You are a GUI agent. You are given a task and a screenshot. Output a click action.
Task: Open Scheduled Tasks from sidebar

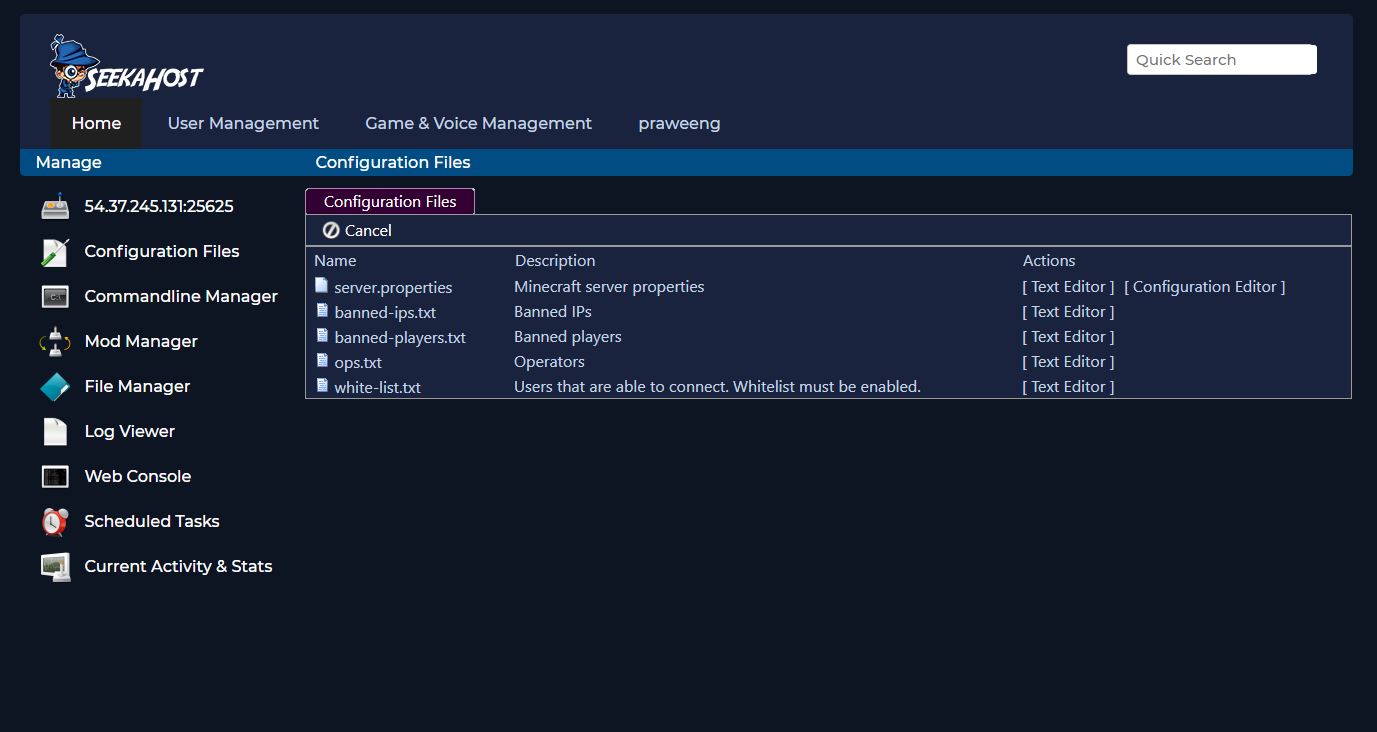tap(152, 522)
